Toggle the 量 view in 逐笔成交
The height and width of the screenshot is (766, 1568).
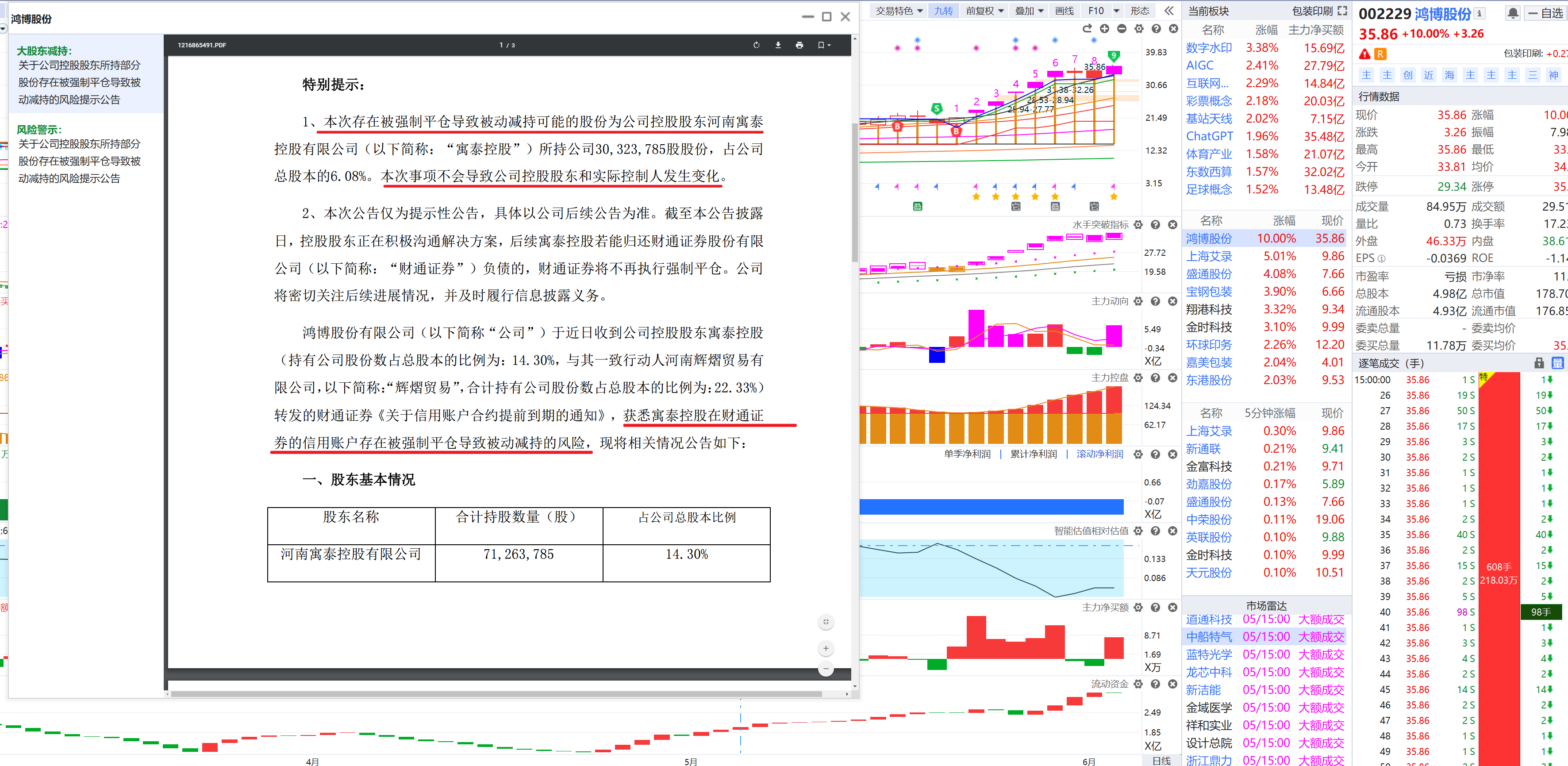pos(1558,363)
